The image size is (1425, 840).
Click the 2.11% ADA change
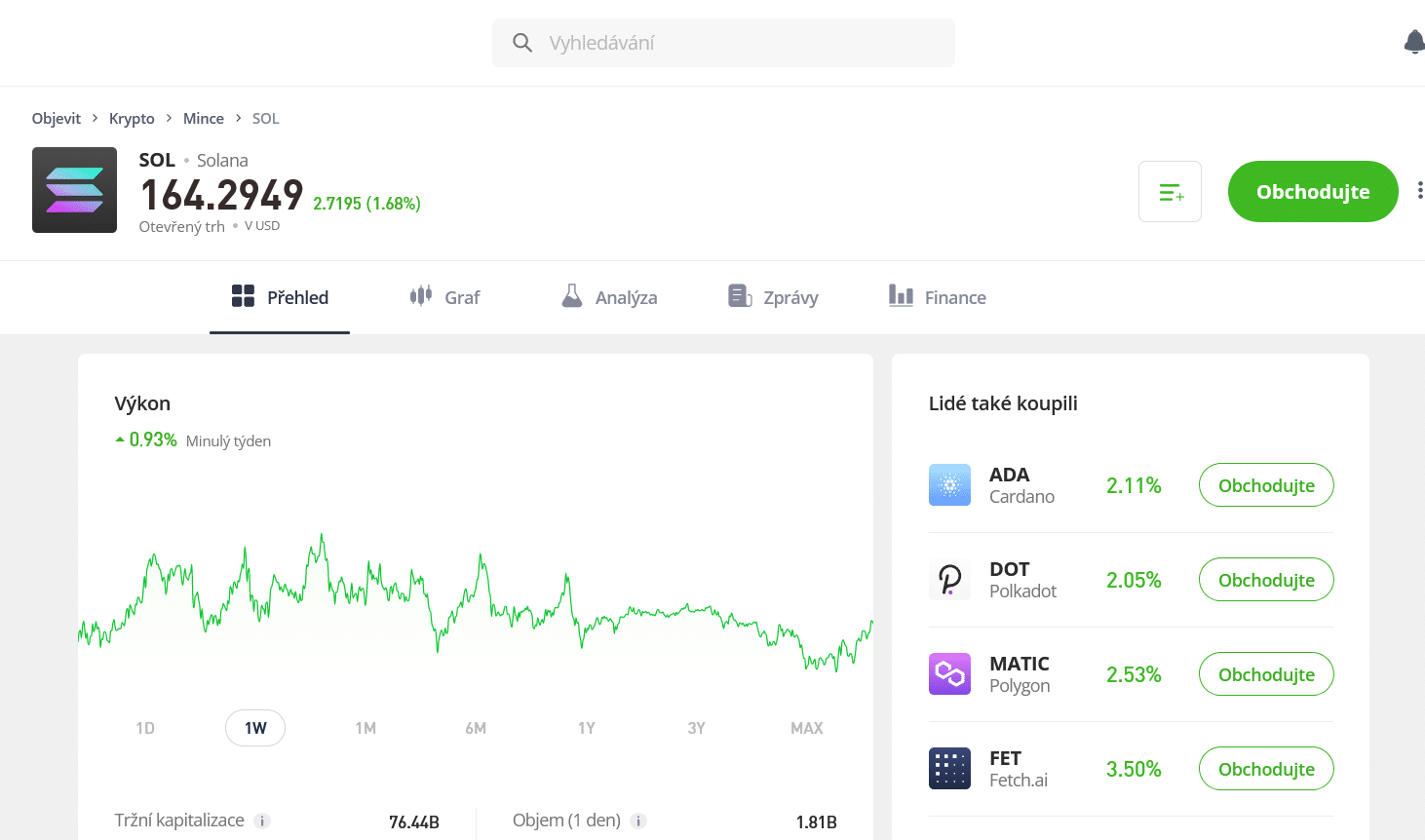coord(1134,485)
